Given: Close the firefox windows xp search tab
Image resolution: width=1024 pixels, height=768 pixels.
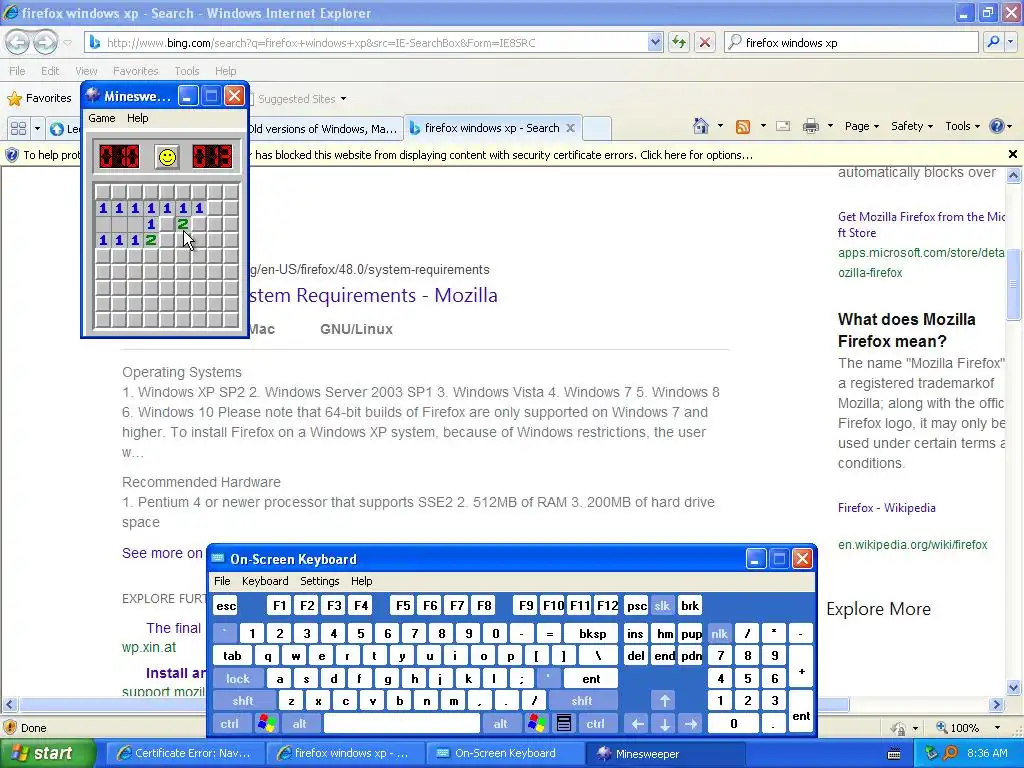Looking at the screenshot, I should [570, 128].
